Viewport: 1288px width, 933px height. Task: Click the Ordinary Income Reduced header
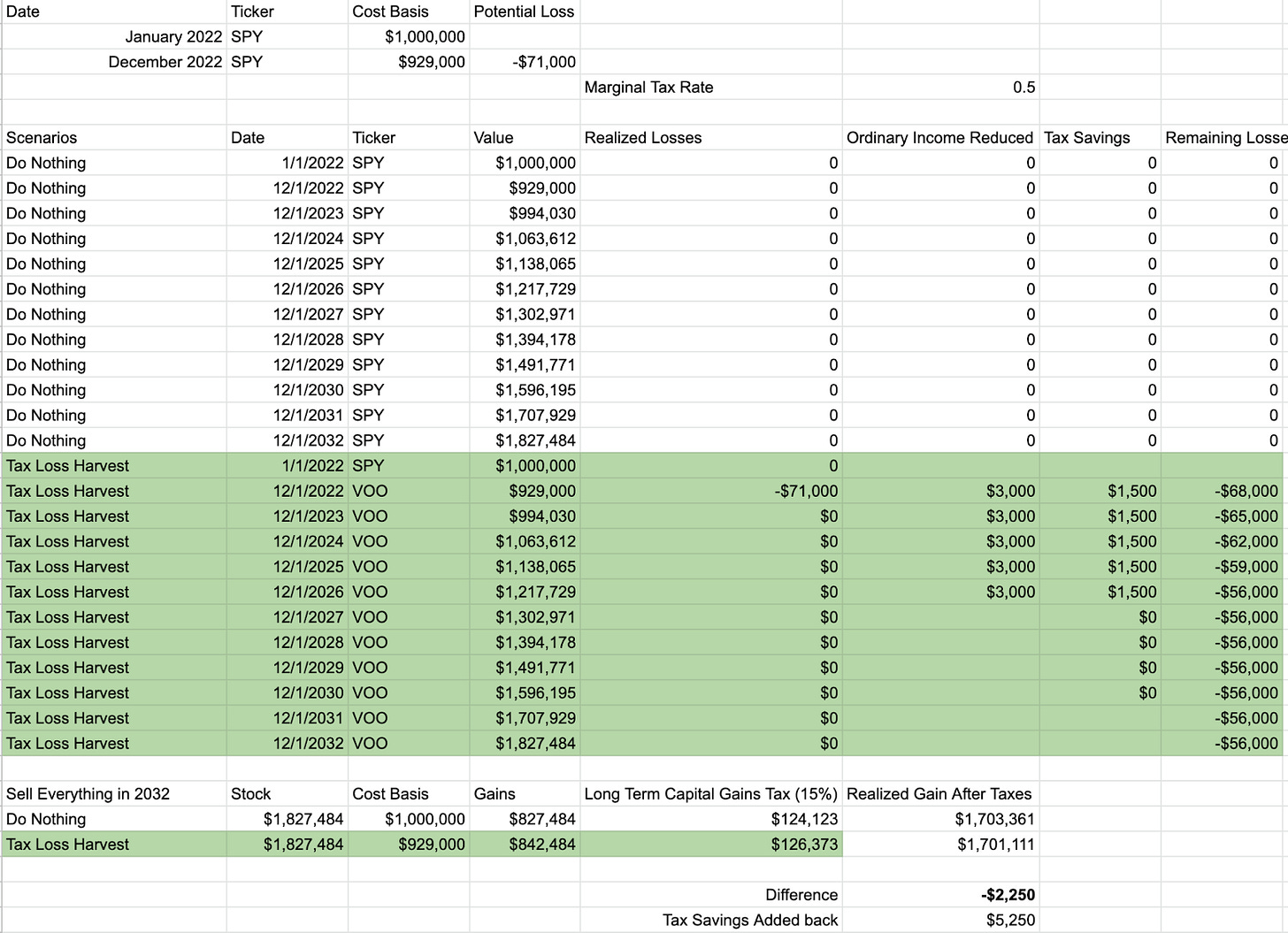(x=941, y=138)
